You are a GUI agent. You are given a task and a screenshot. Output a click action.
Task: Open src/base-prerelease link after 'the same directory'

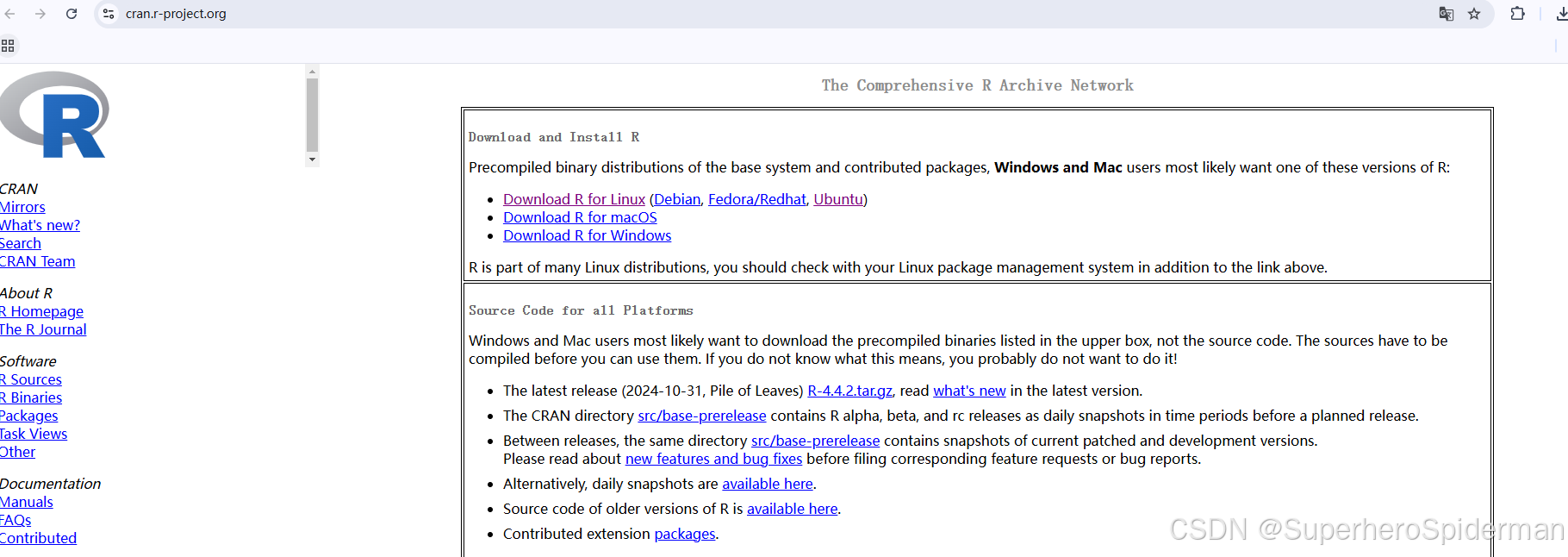816,441
